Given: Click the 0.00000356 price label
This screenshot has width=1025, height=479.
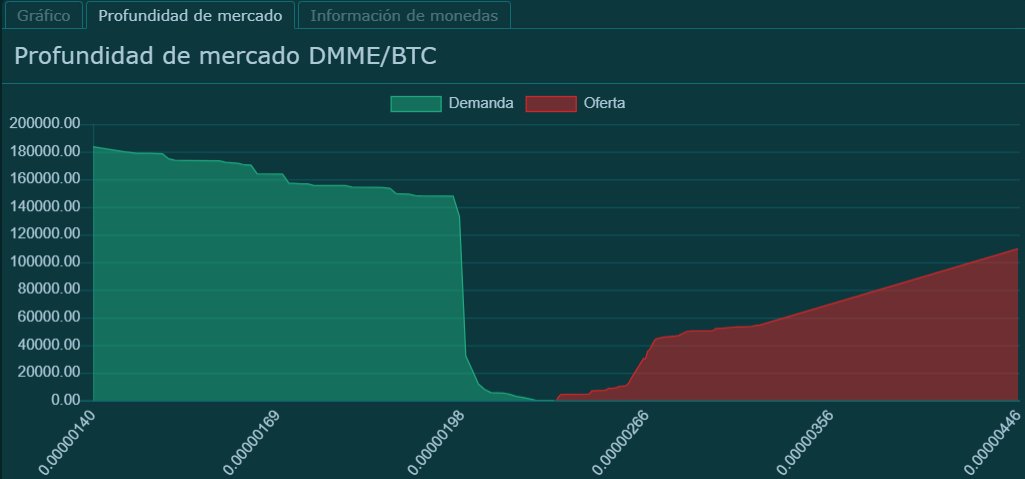Looking at the screenshot, I should pyautogui.click(x=806, y=442).
